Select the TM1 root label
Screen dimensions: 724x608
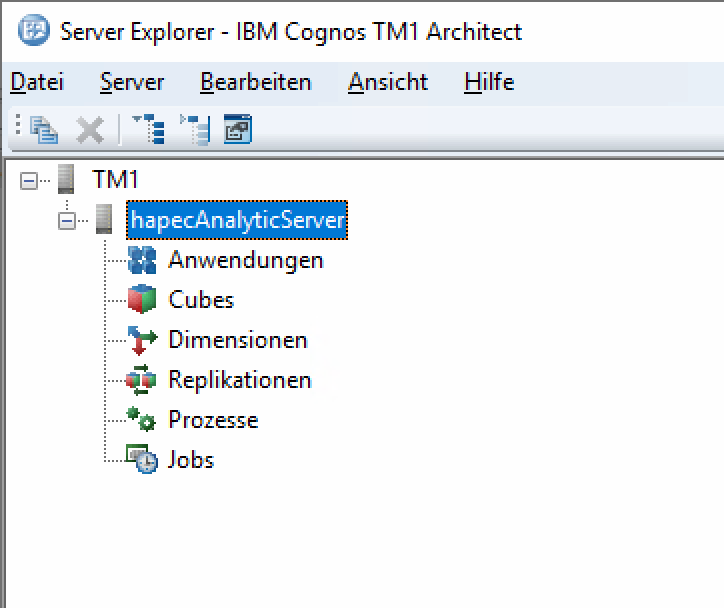(115, 180)
